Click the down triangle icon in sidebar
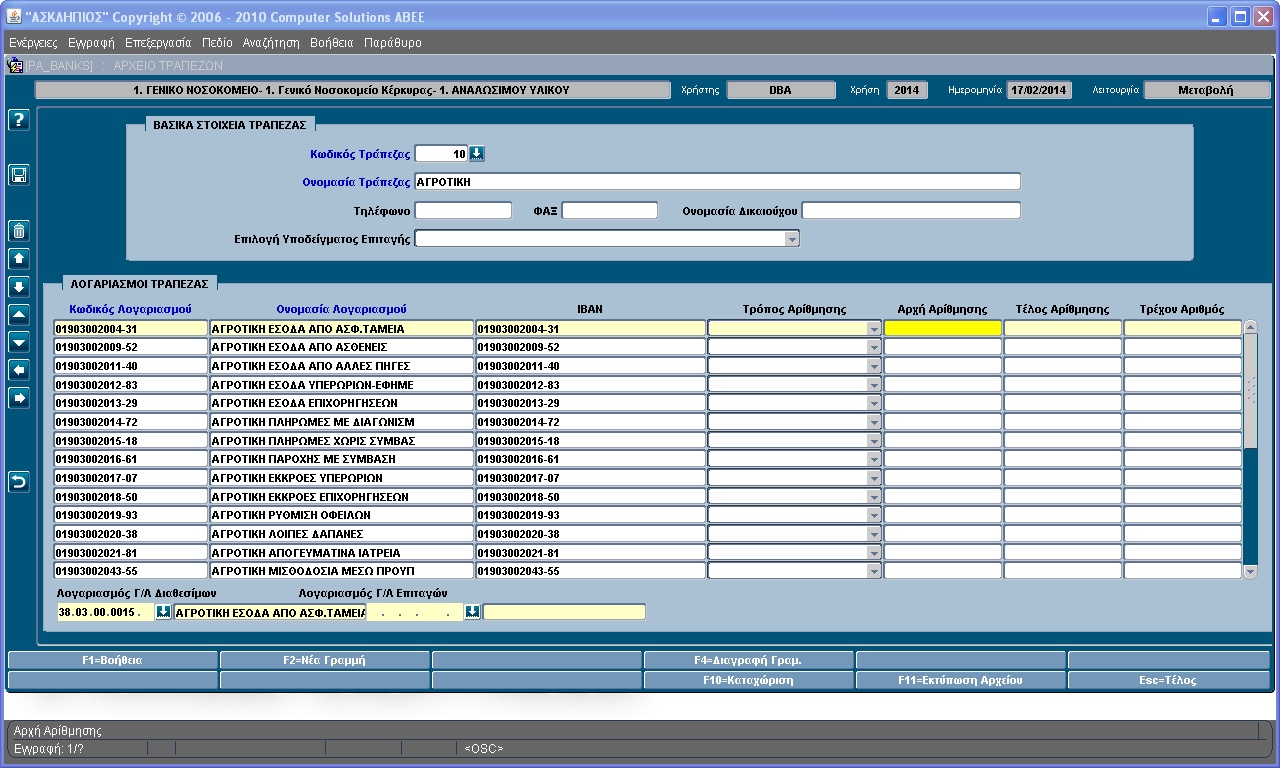 tap(19, 342)
